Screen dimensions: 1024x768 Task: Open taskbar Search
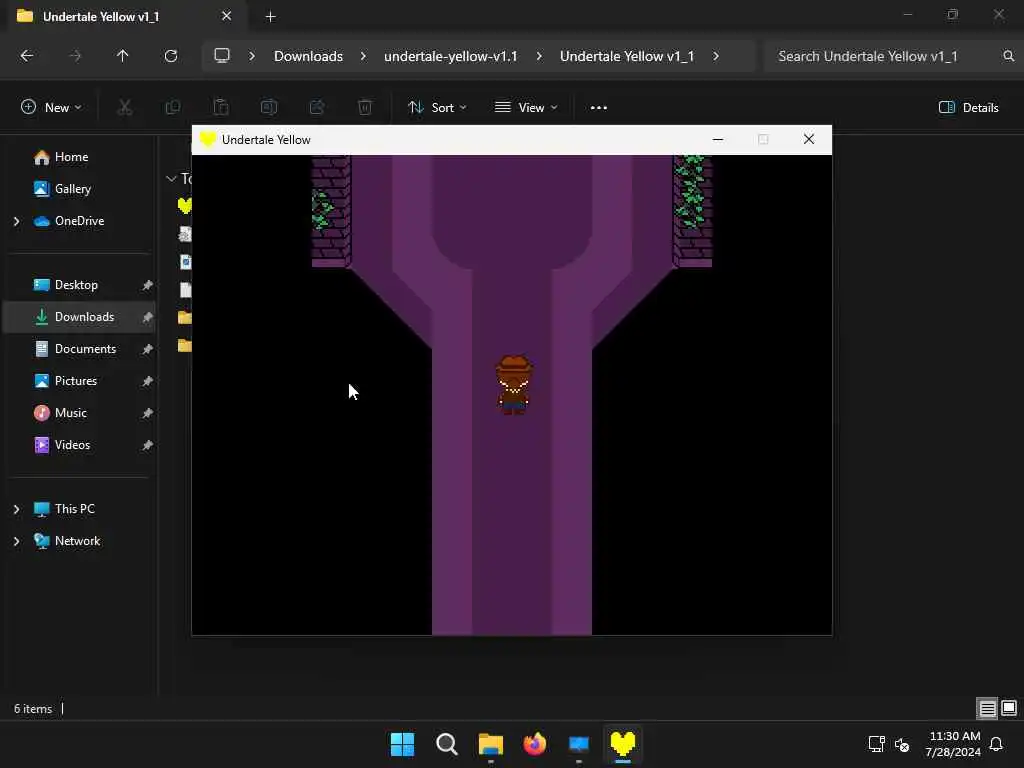tap(447, 744)
